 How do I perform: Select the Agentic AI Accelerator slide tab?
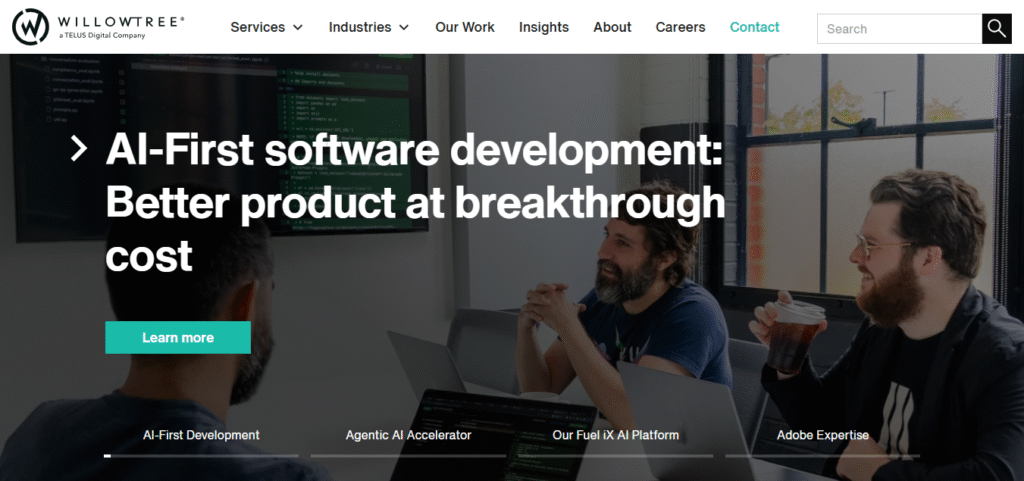[408, 435]
